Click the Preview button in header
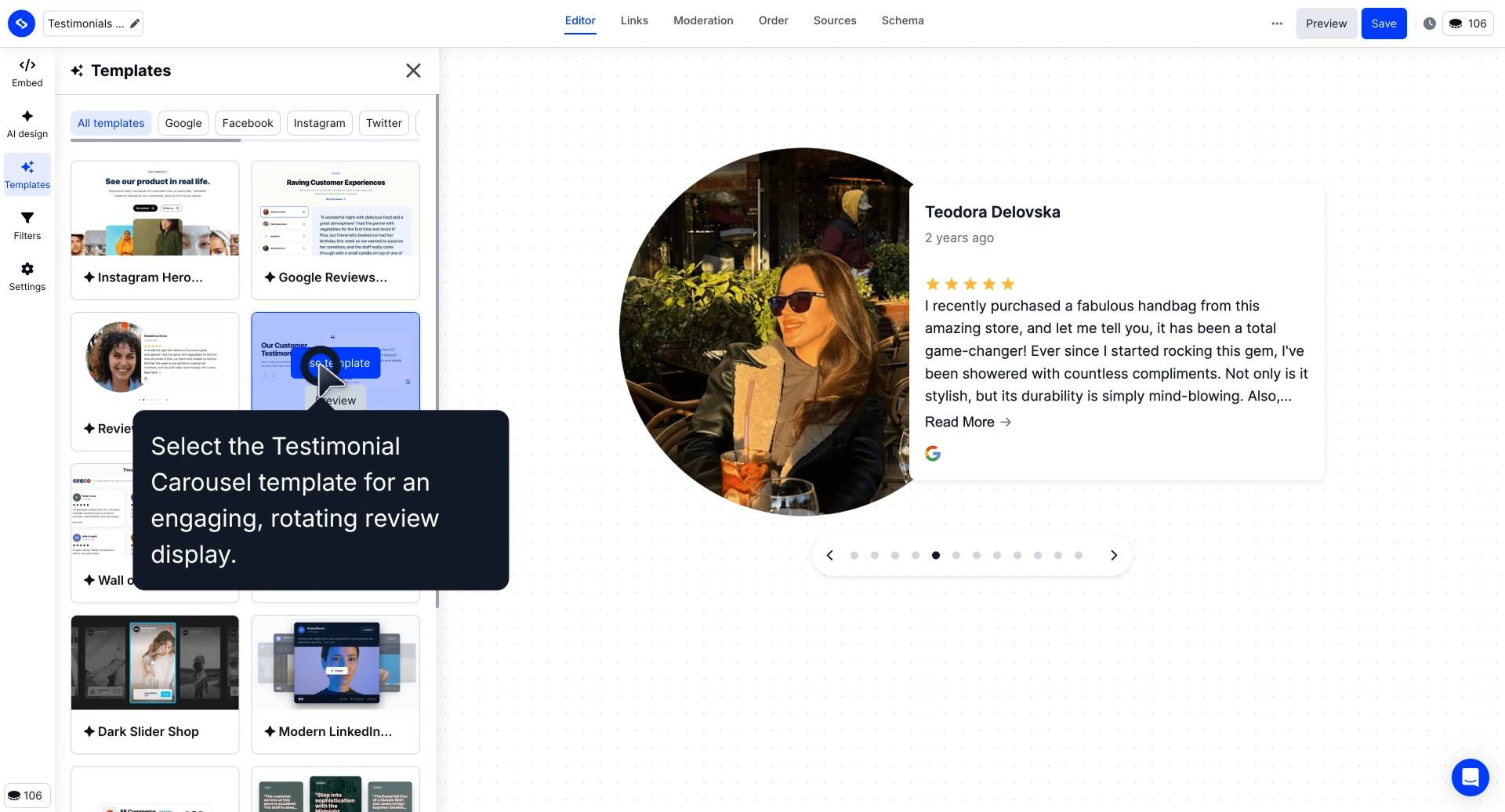This screenshot has width=1505, height=812. pos(1326,24)
